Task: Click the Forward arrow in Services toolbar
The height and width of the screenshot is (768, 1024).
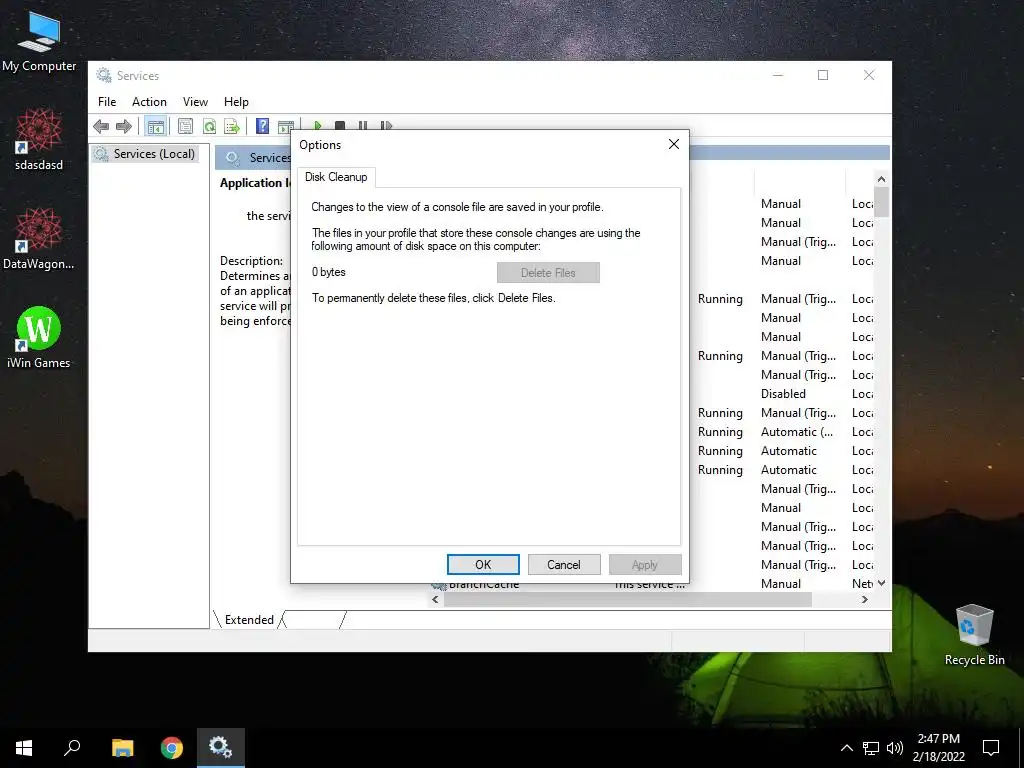Action: tap(123, 126)
